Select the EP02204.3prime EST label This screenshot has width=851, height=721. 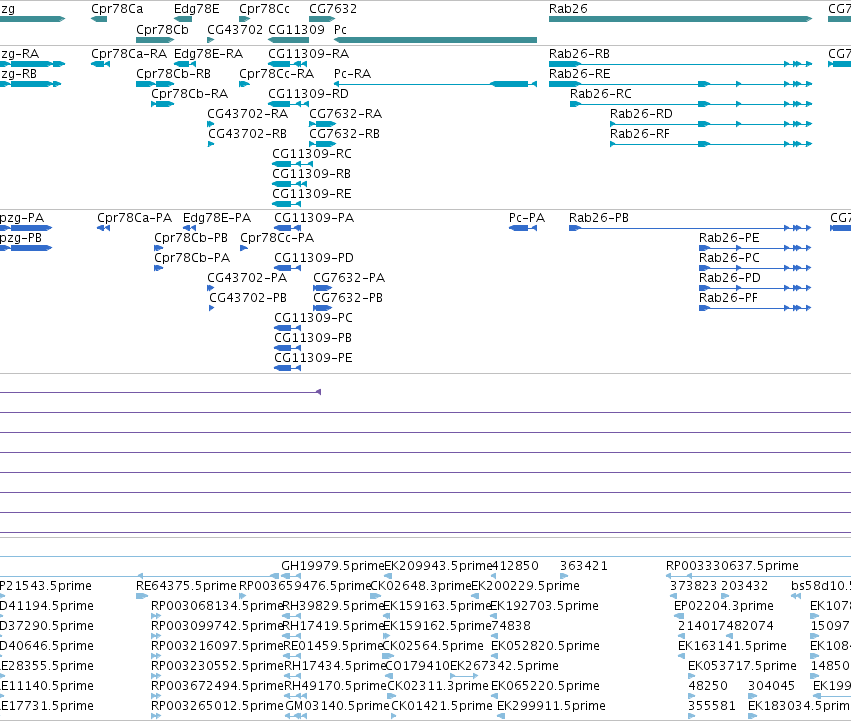tap(724, 606)
